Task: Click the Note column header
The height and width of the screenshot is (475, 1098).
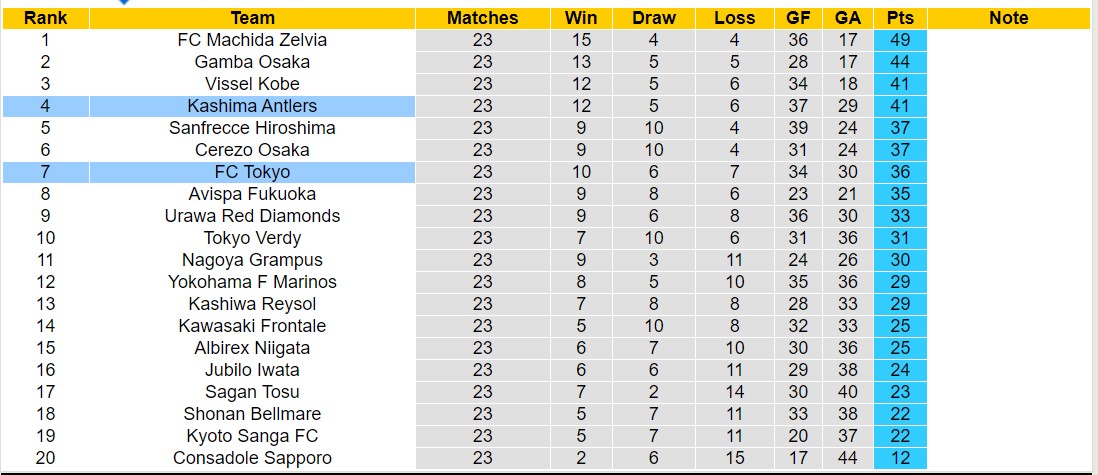Action: (1008, 18)
